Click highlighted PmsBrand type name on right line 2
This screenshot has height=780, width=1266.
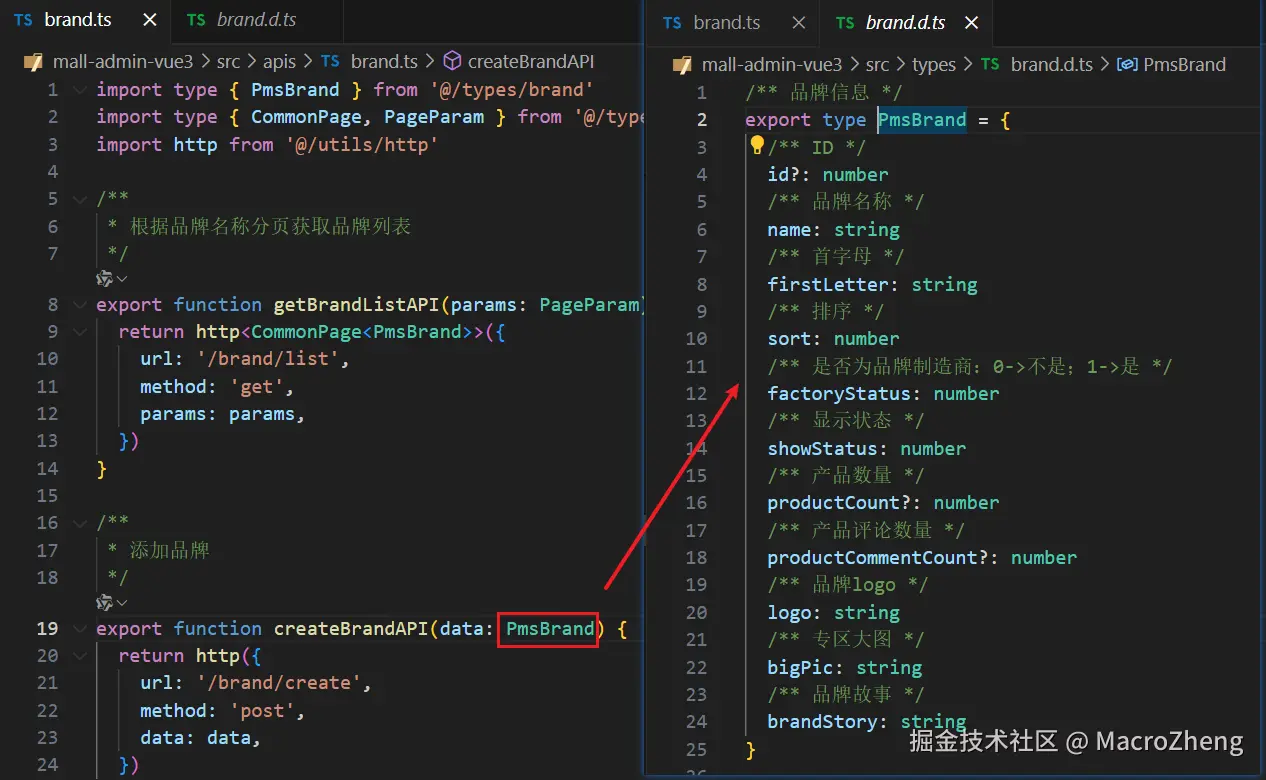tap(922, 120)
